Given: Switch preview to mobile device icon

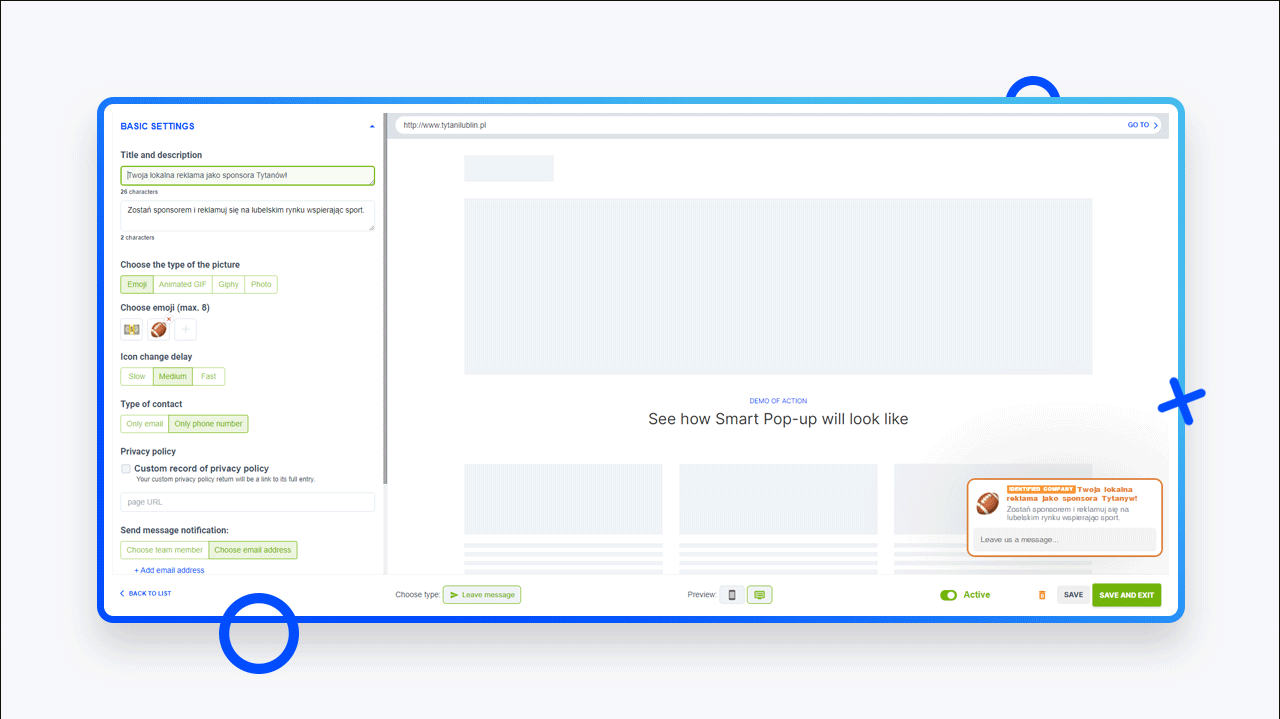Looking at the screenshot, I should tap(732, 595).
